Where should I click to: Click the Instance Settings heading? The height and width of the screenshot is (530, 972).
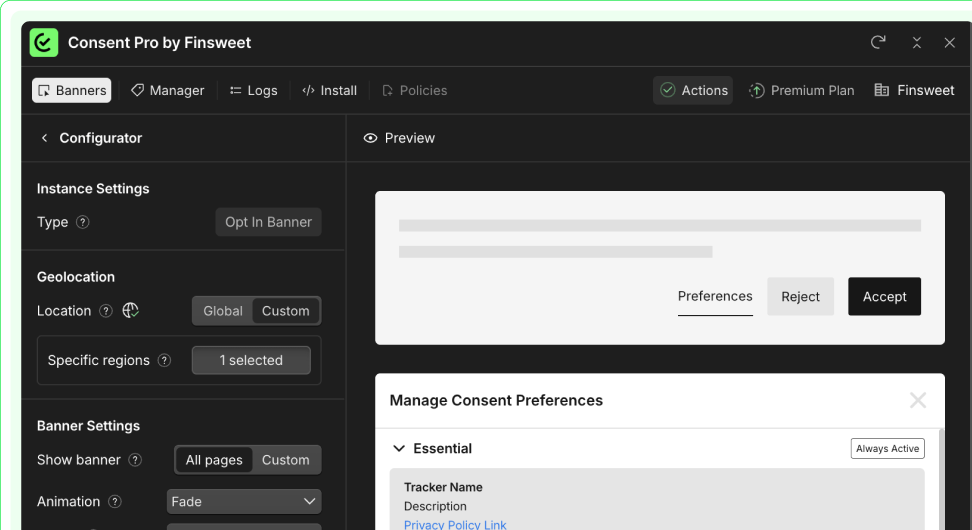click(93, 188)
